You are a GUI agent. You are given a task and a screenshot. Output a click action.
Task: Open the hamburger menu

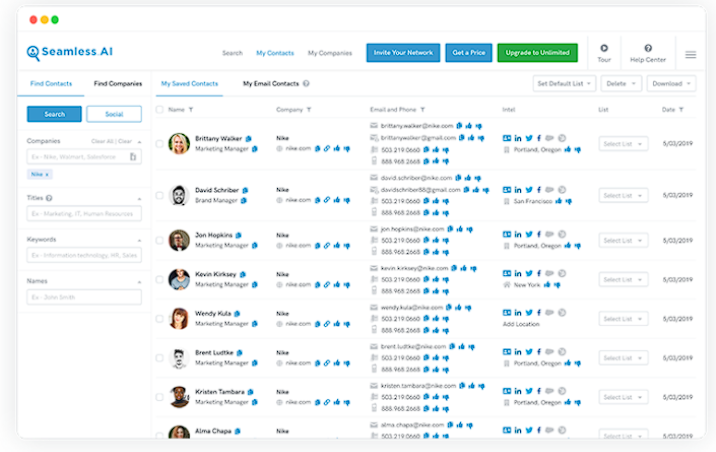click(690, 55)
